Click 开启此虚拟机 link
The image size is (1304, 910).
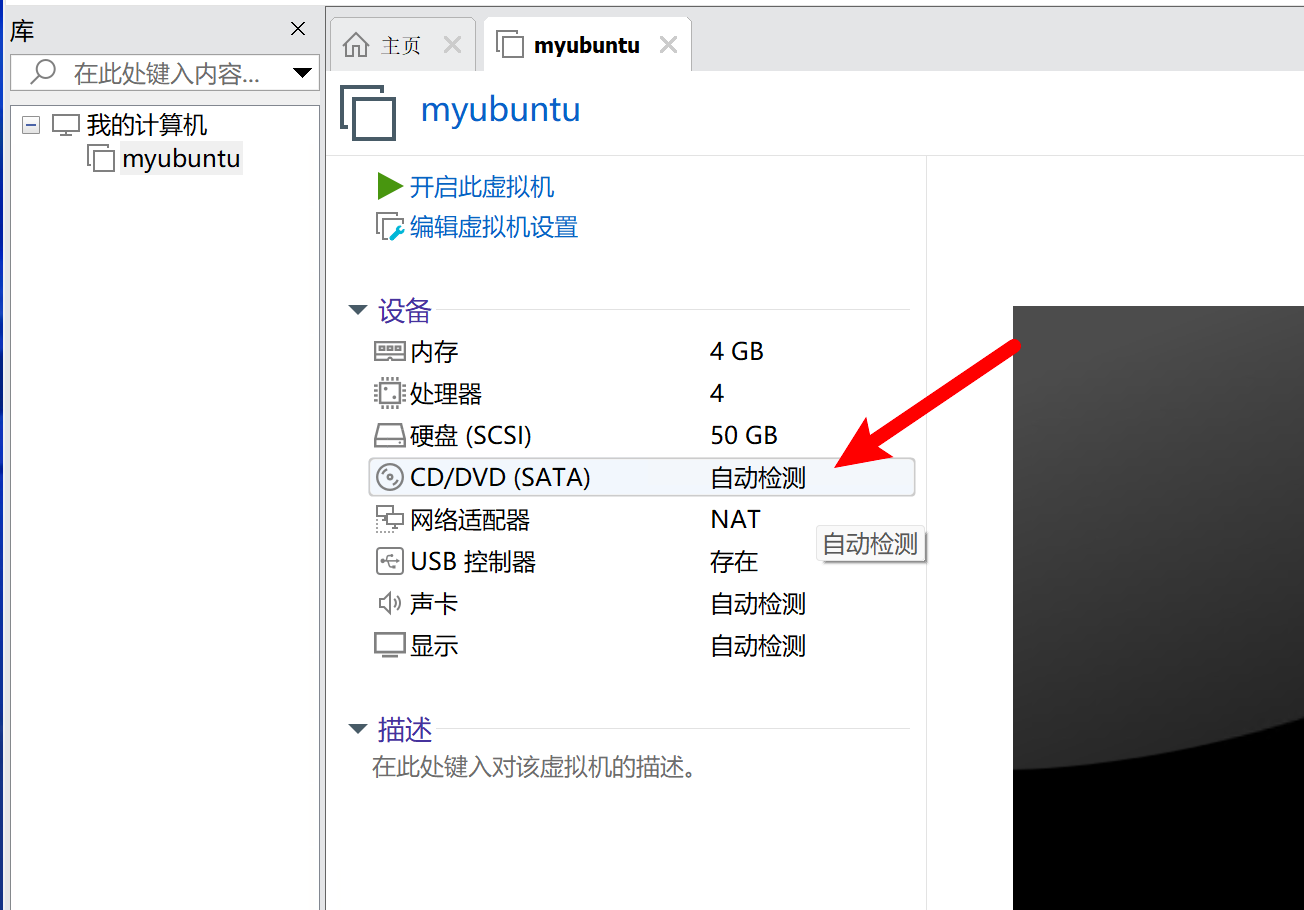(482, 187)
